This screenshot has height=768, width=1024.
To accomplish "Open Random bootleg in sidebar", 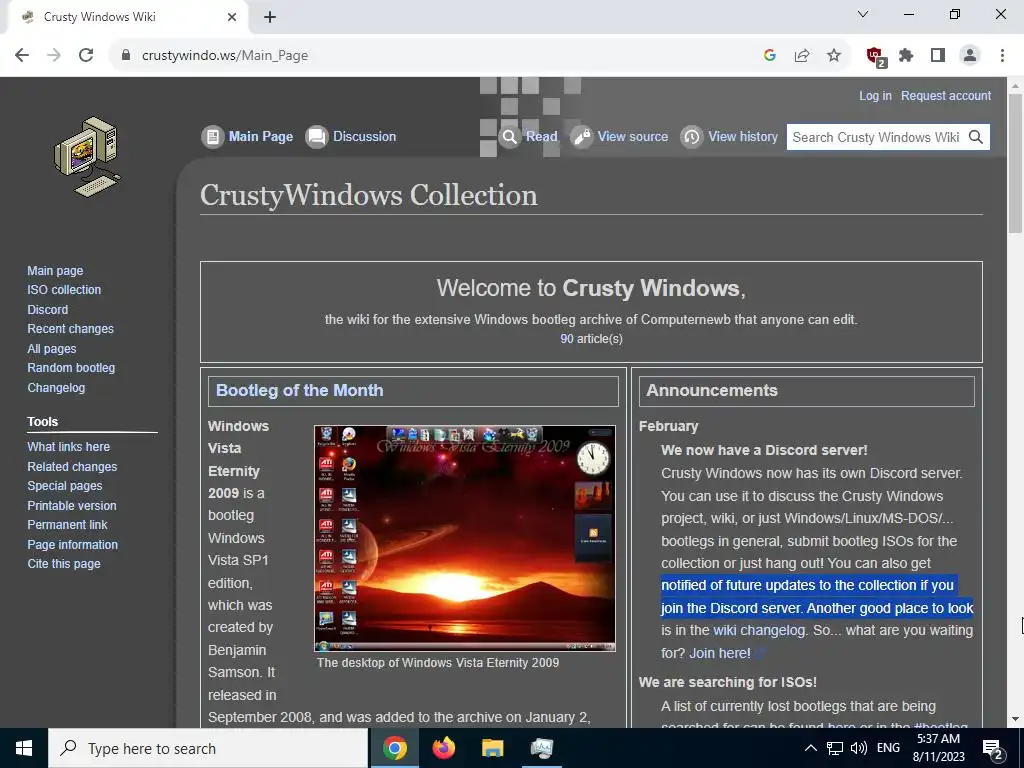I will (71, 368).
